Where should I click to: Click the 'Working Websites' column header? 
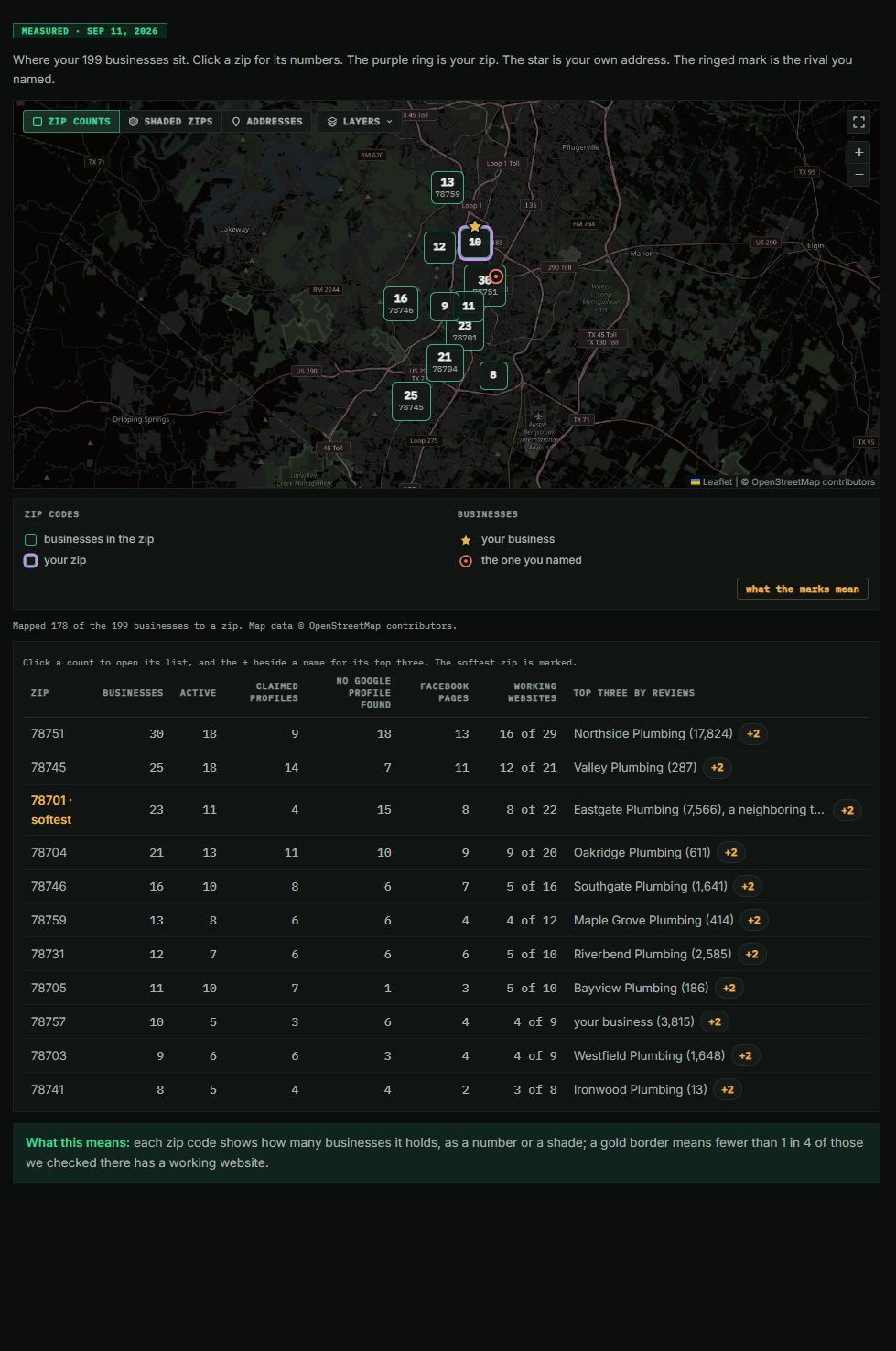point(533,693)
